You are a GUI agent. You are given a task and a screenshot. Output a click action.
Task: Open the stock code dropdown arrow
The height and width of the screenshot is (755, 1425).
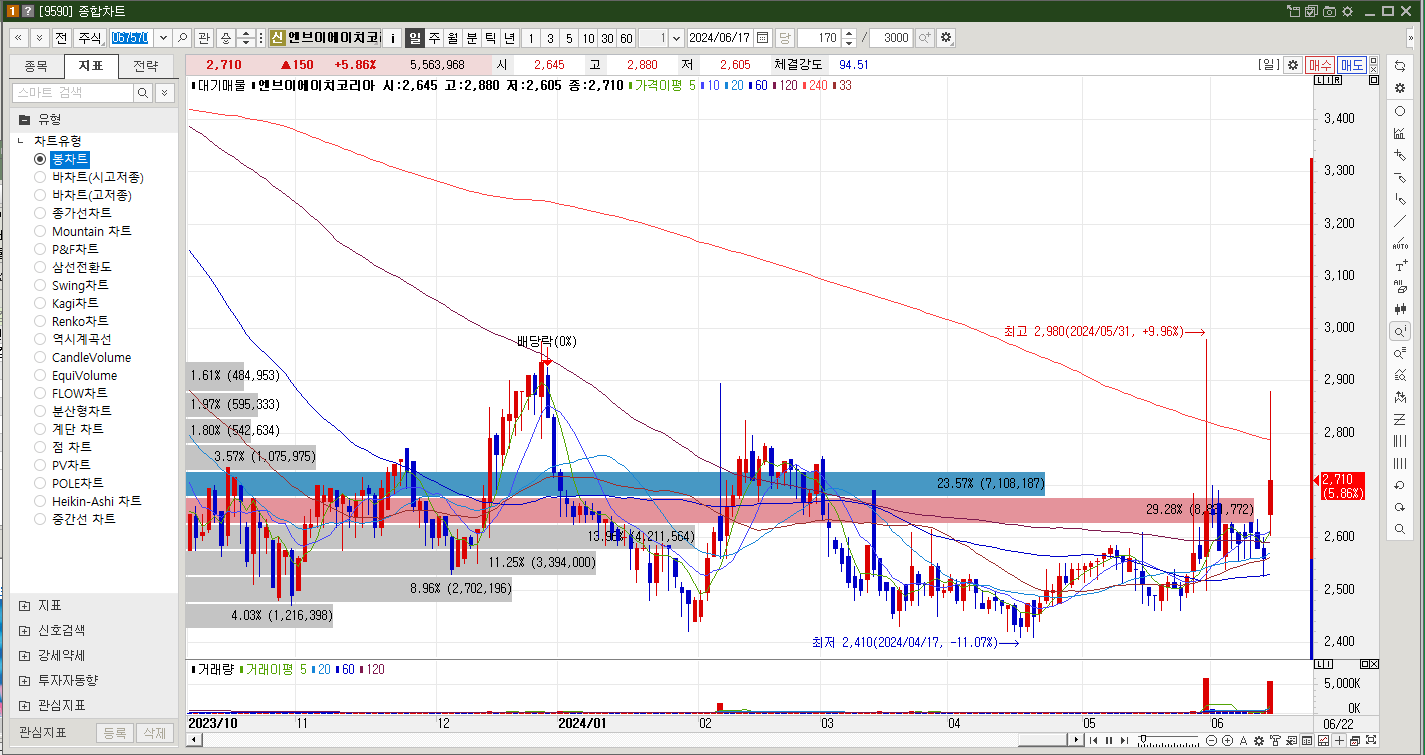pyautogui.click(x=163, y=38)
